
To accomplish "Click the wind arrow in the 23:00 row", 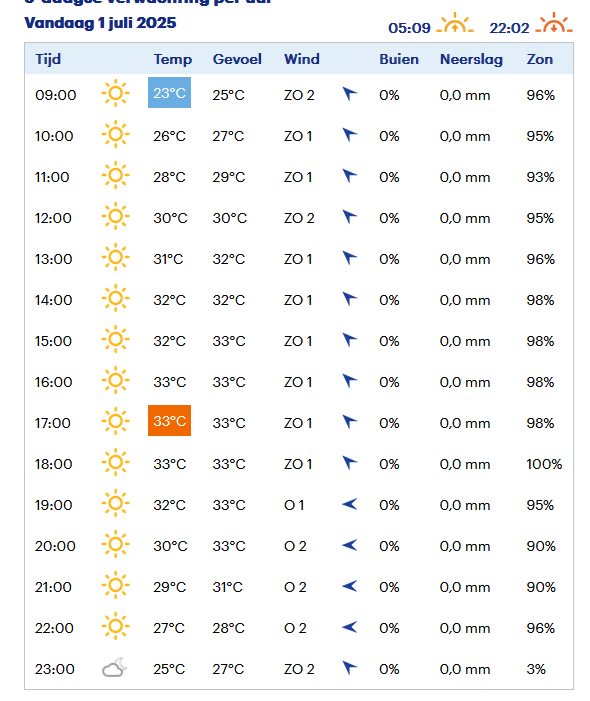I will pos(350,667).
